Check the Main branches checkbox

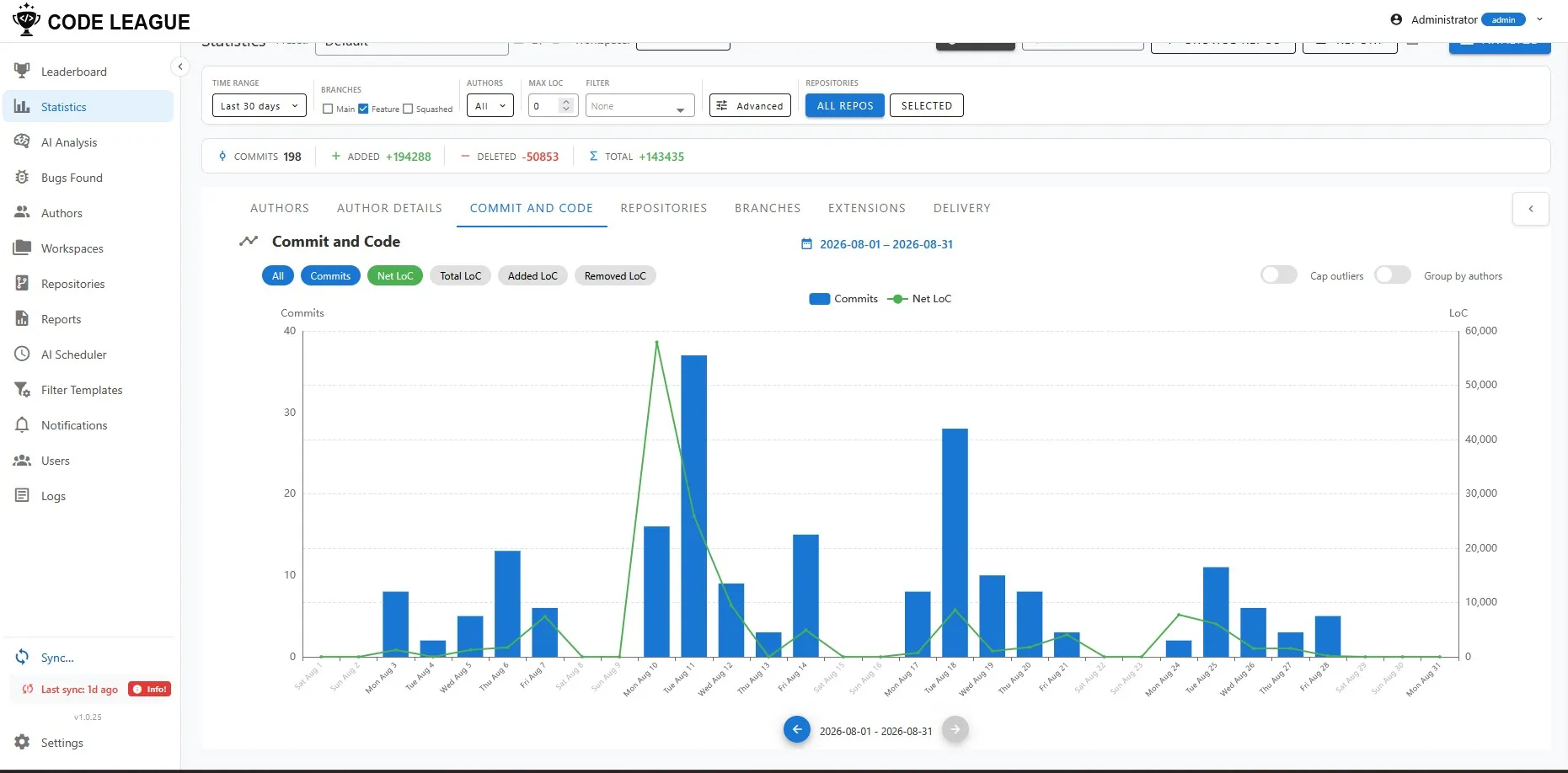(329, 109)
